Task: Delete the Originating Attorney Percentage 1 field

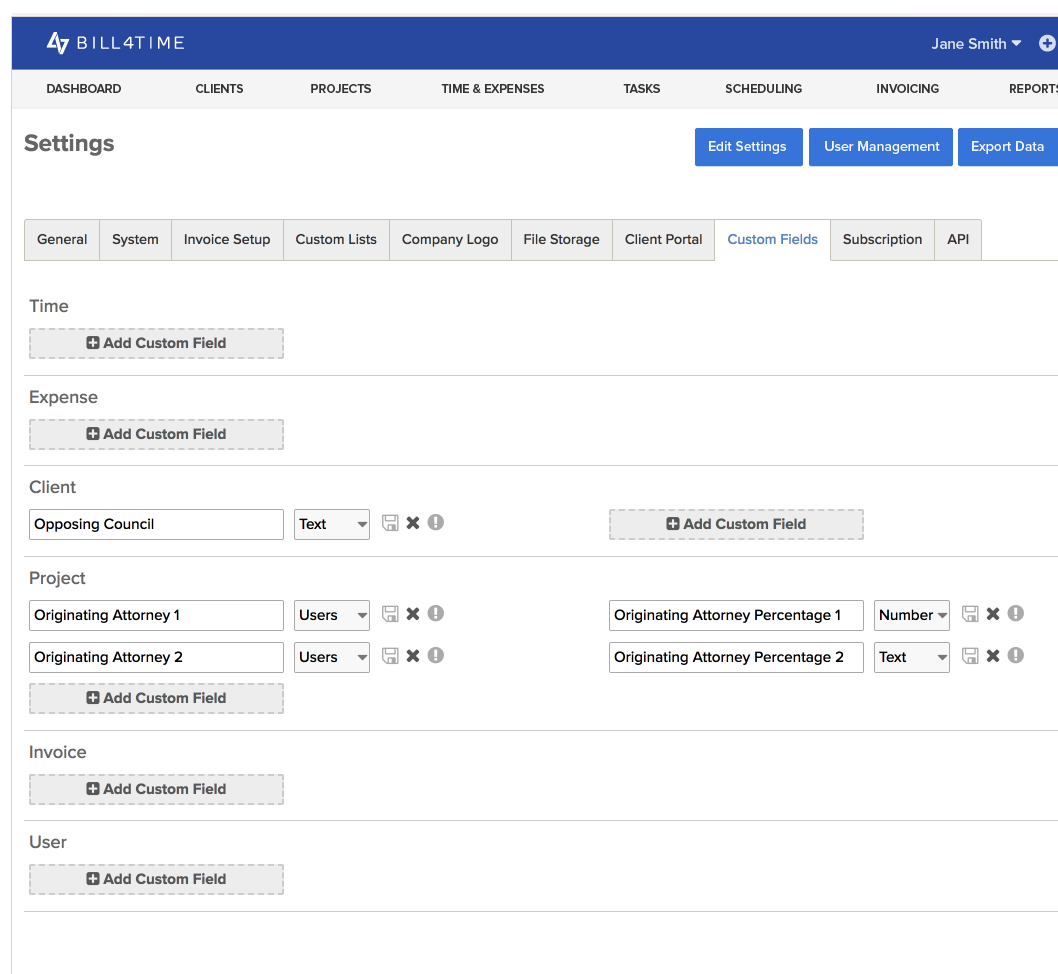Action: (x=993, y=614)
